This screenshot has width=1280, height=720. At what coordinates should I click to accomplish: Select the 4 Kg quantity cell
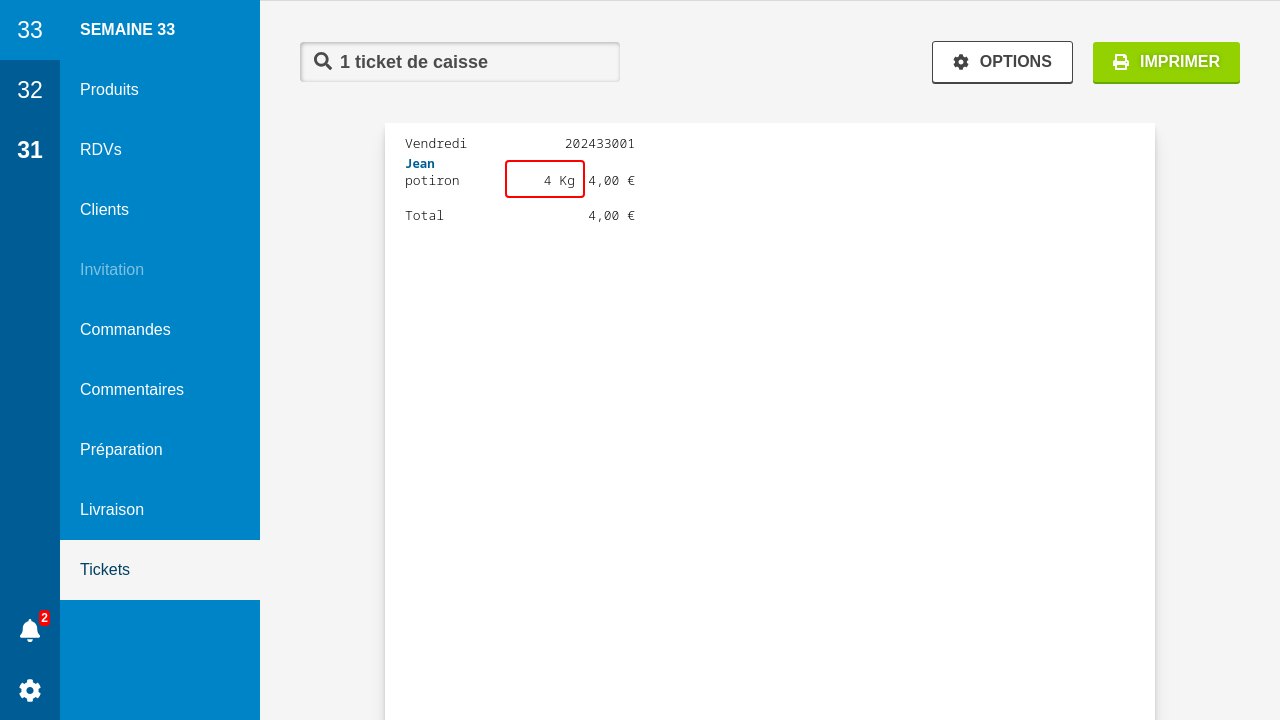click(x=545, y=180)
